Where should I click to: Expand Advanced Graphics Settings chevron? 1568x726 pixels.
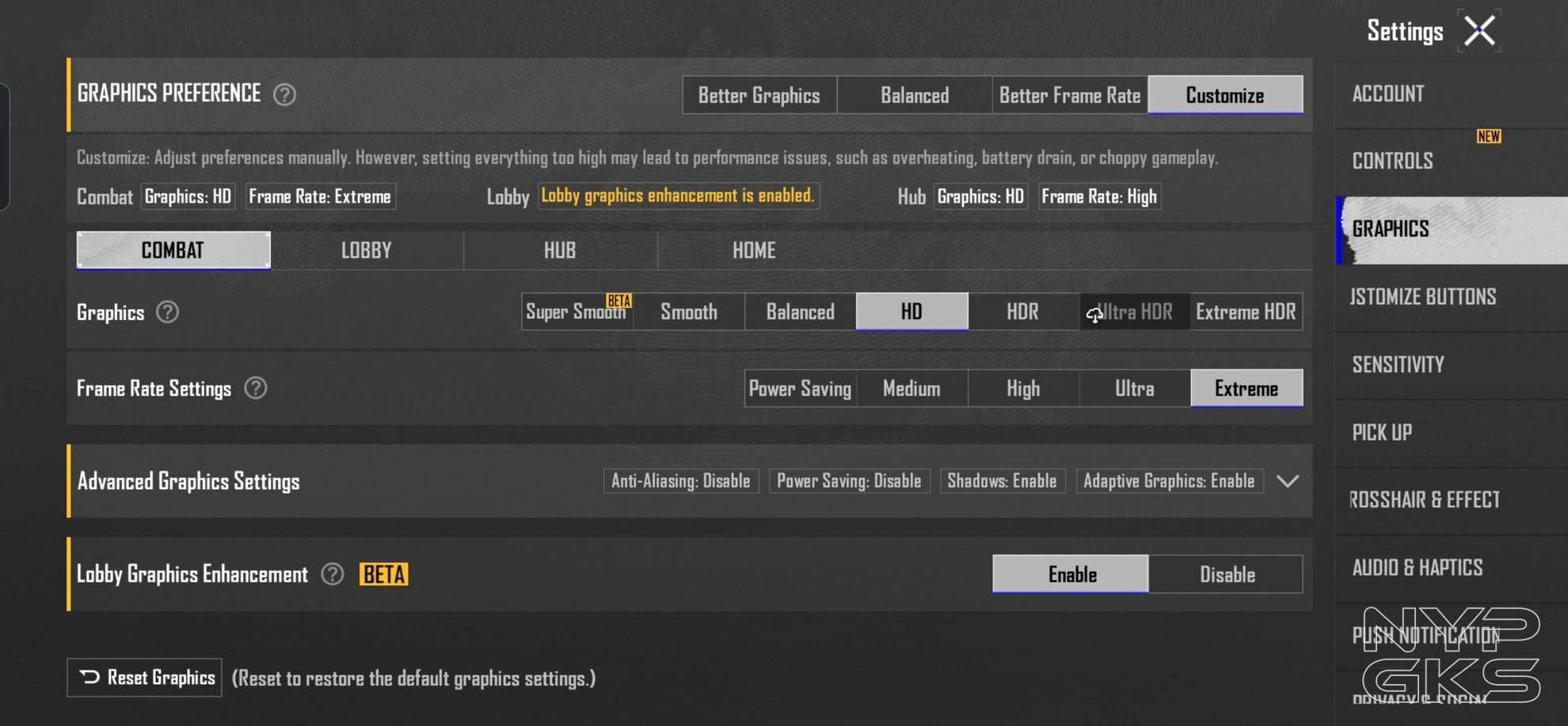pos(1288,481)
